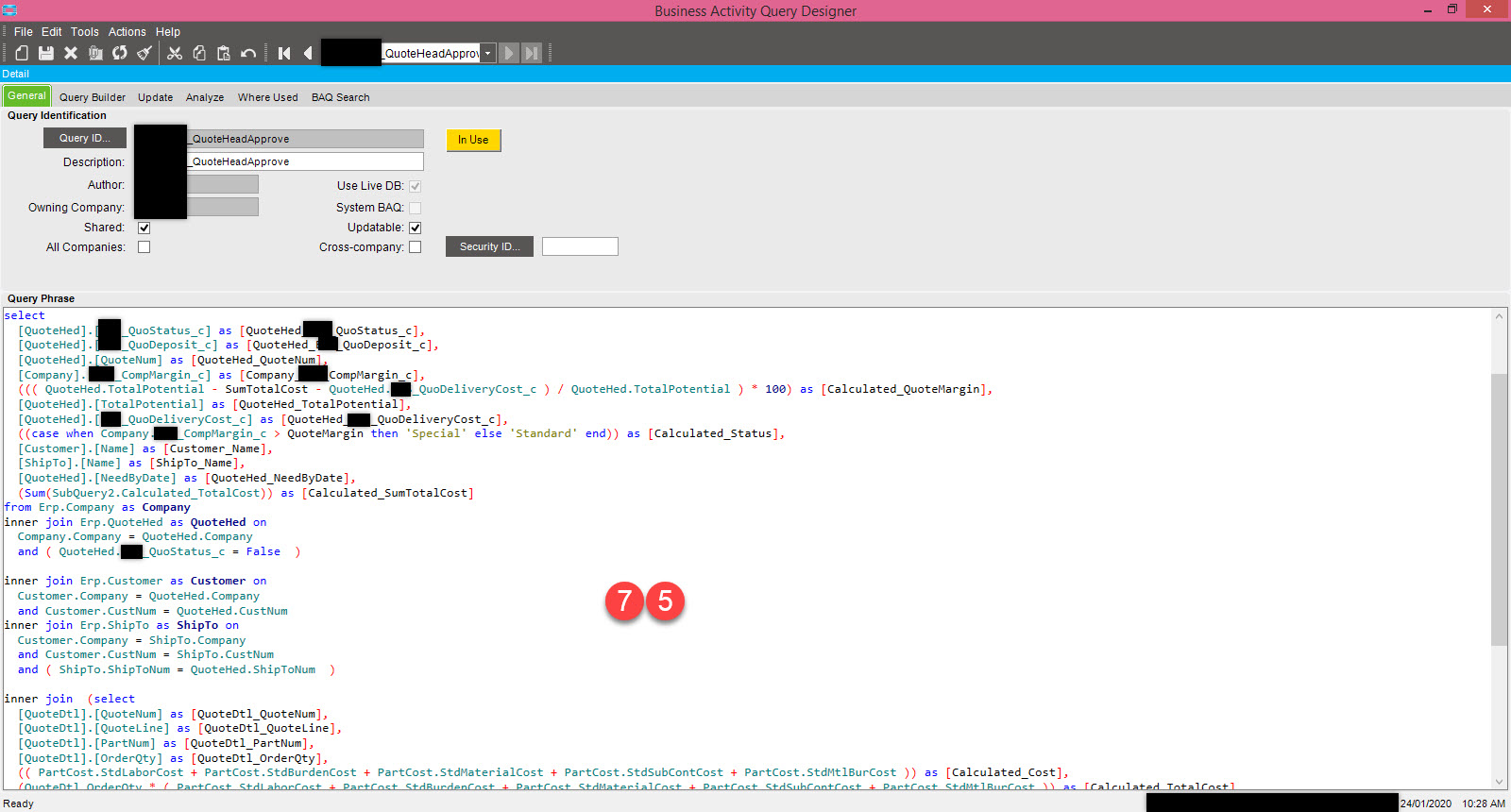Switch to the BAQ Search tab
1511x812 pixels.
point(341,97)
